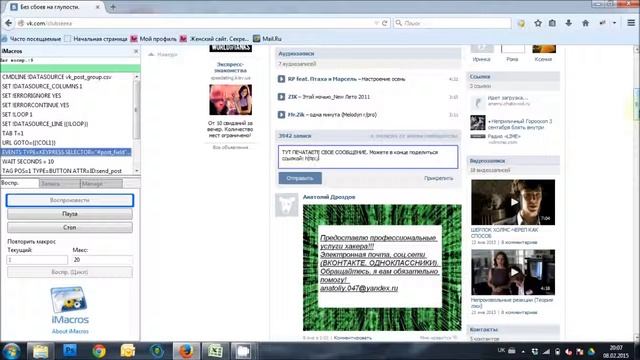
Task: Open the dropdown arrow next to toolbar chat icon
Action: [614, 23]
